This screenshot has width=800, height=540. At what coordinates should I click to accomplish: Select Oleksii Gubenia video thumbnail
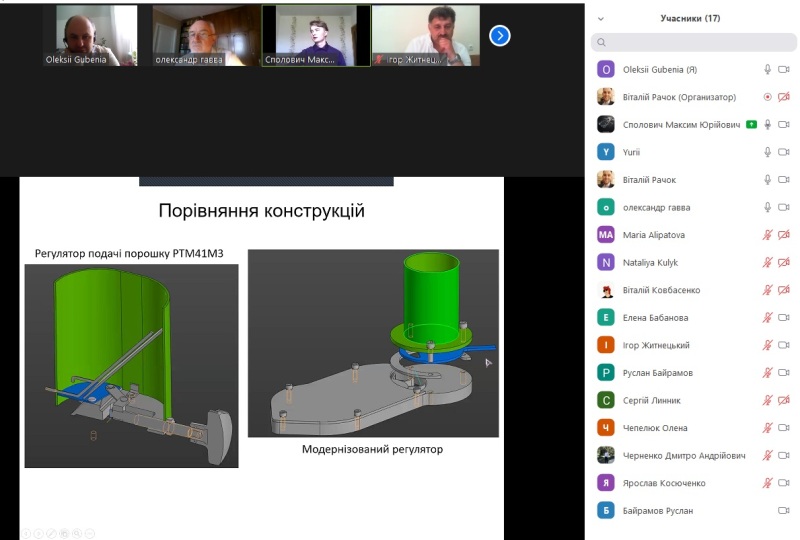coord(90,36)
